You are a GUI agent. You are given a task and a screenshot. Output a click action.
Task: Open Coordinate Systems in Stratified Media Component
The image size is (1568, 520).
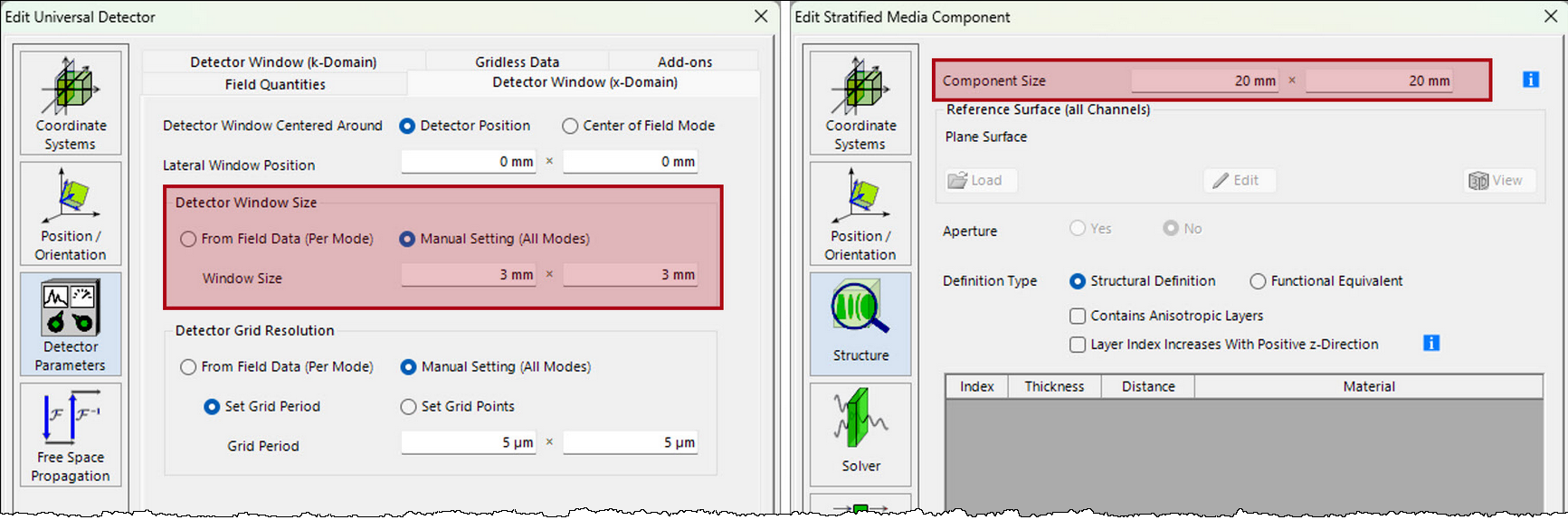[x=860, y=102]
